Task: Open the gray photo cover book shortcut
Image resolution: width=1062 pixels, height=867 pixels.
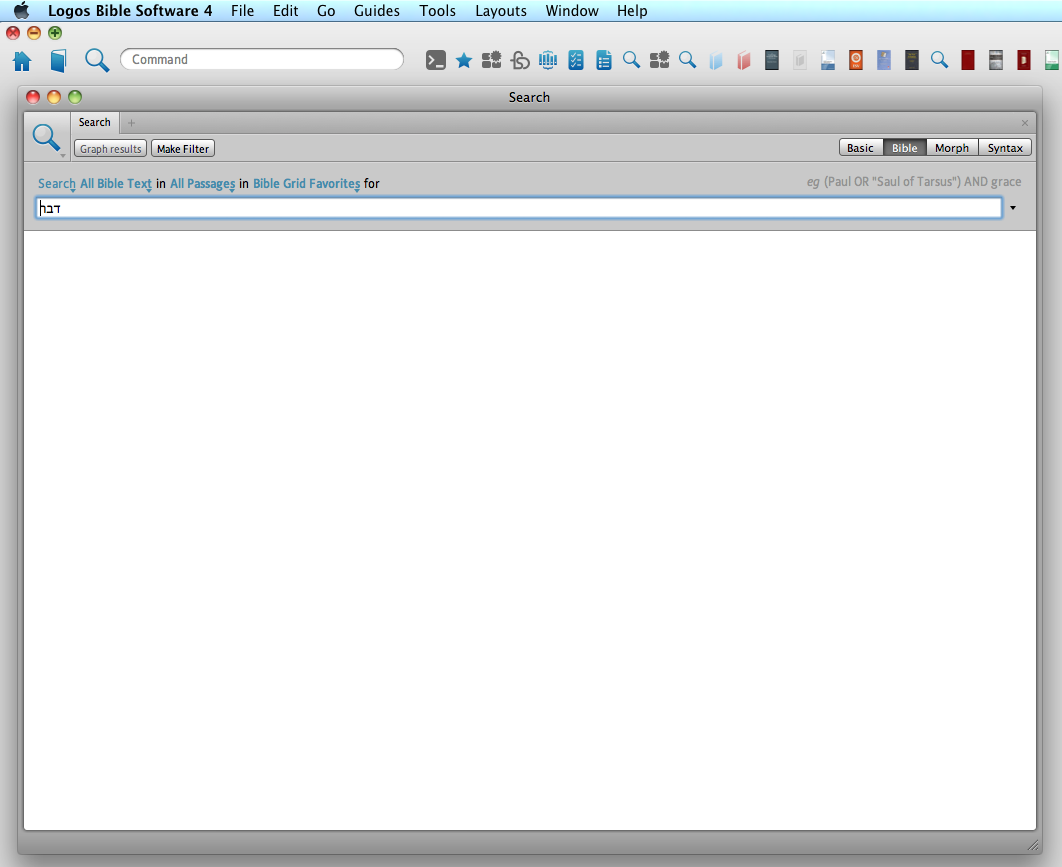Action: (x=996, y=60)
